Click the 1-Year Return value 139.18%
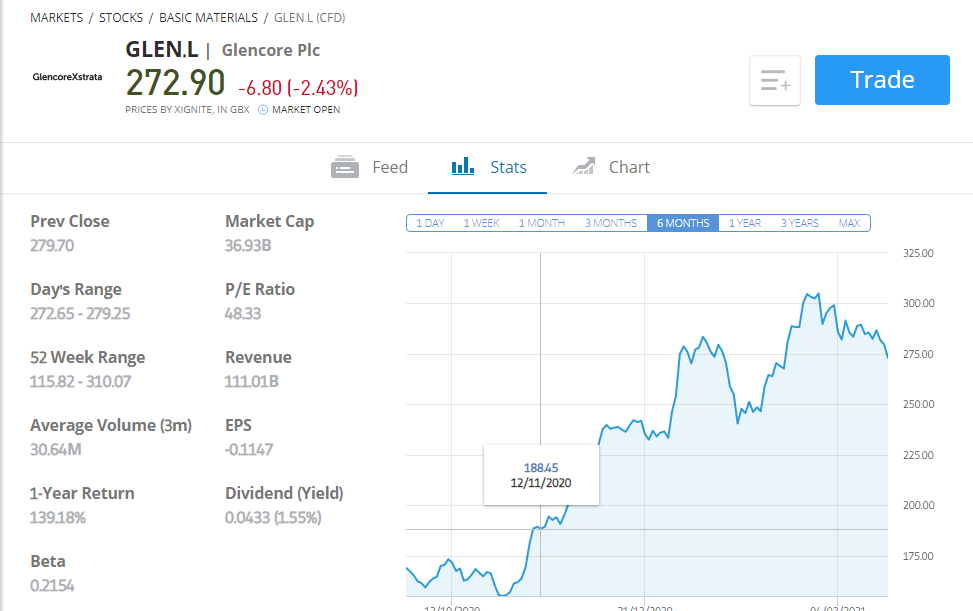 pos(58,518)
